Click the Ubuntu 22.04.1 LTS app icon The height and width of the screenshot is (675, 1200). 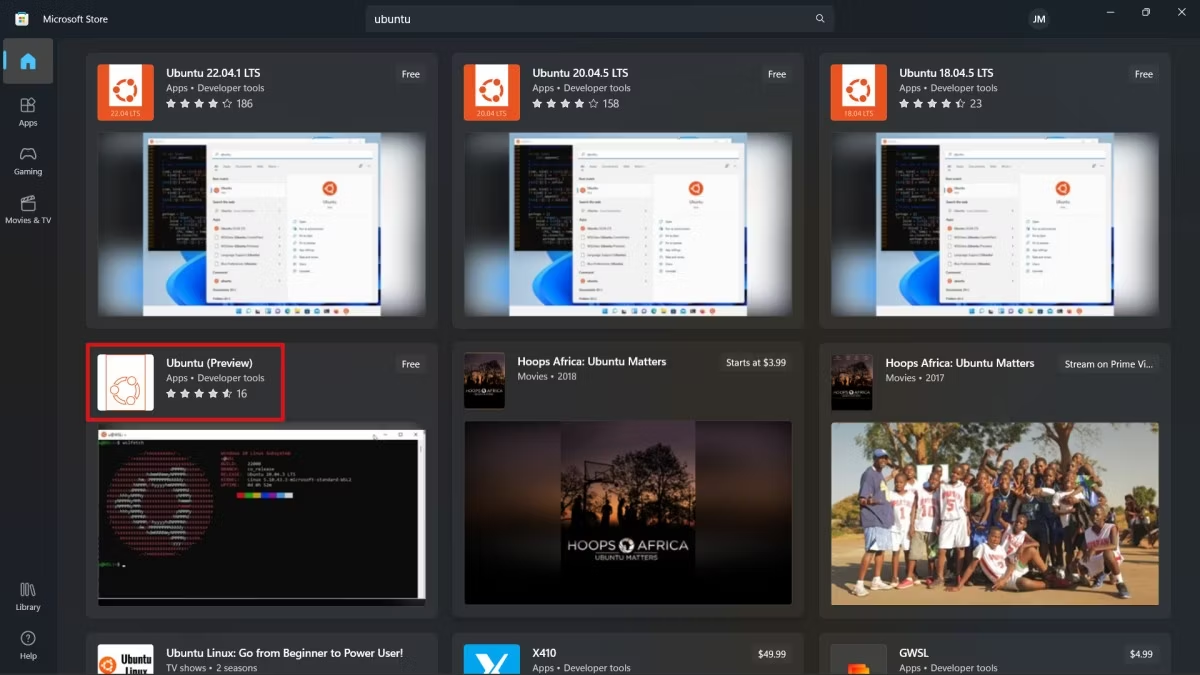tap(125, 92)
